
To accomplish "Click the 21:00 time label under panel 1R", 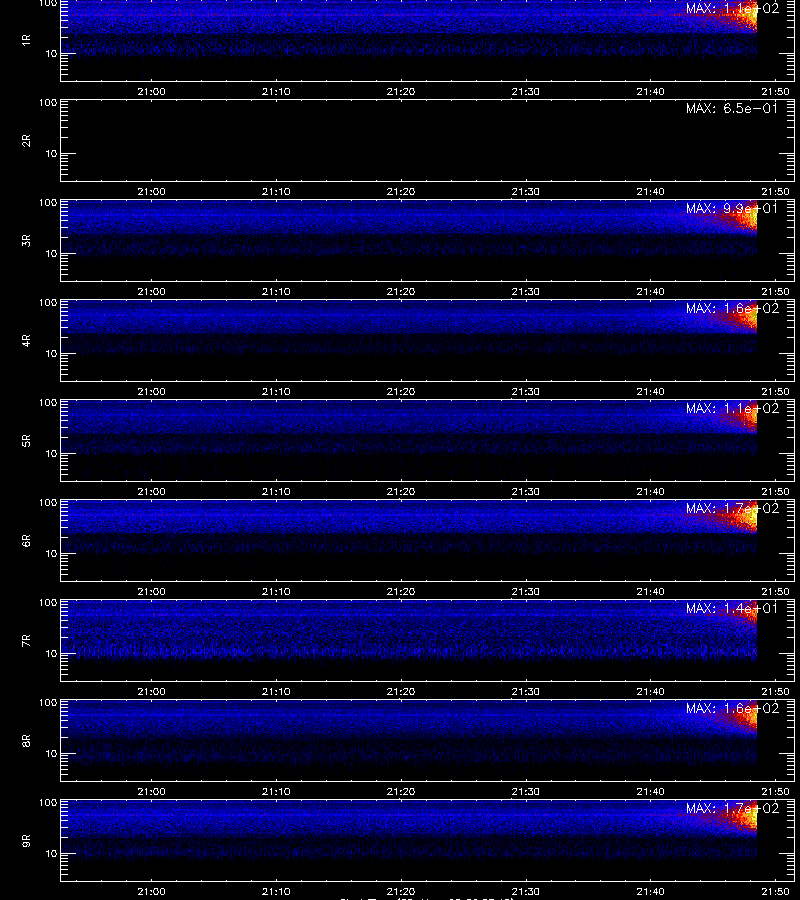I will point(152,92).
